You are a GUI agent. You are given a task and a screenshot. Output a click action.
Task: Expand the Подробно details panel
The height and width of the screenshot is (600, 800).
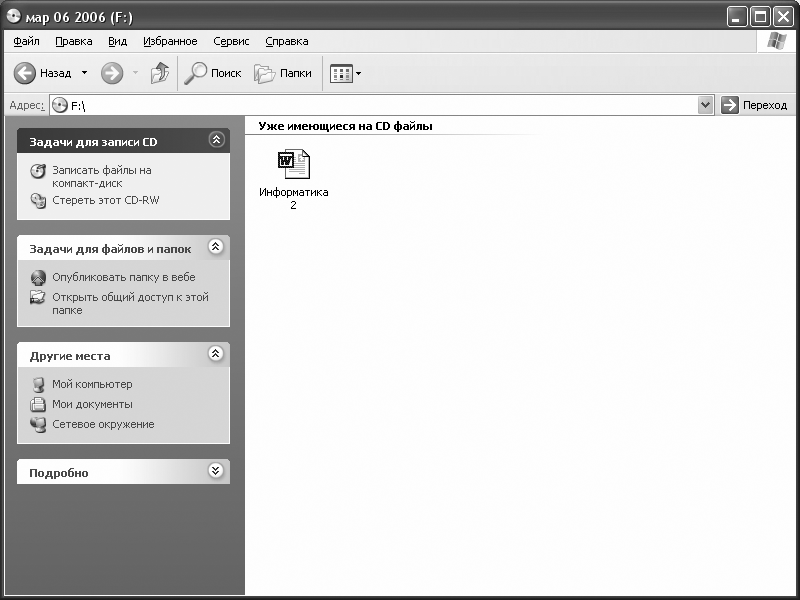[x=216, y=470]
